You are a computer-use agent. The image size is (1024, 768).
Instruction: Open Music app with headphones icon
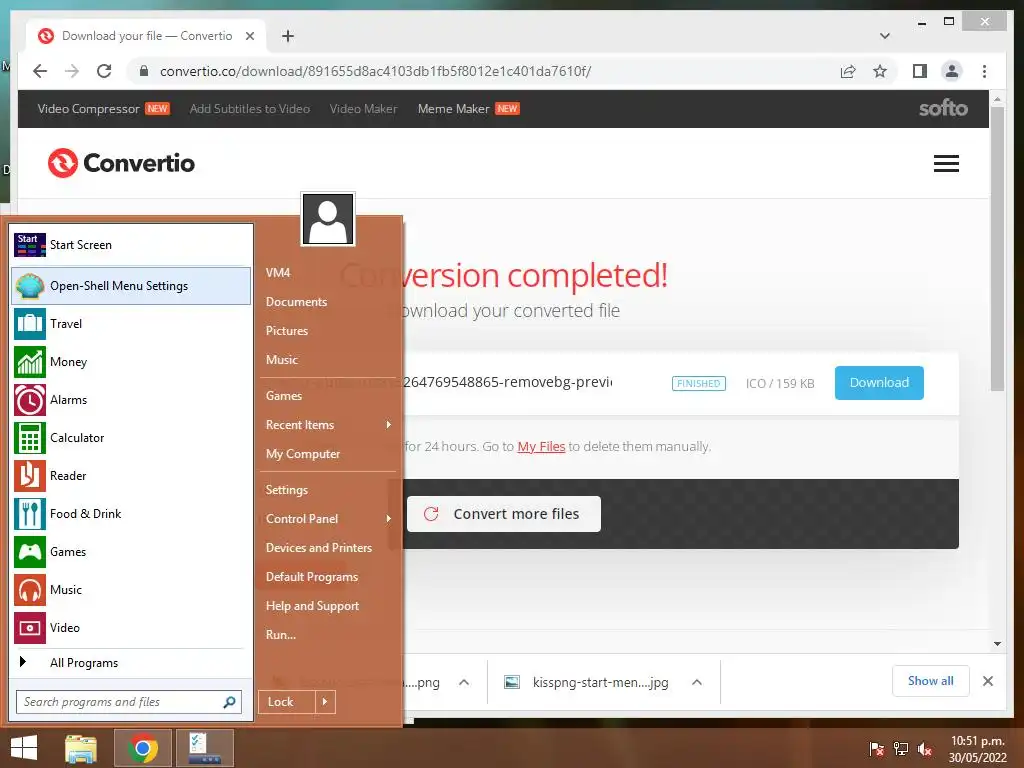131,590
